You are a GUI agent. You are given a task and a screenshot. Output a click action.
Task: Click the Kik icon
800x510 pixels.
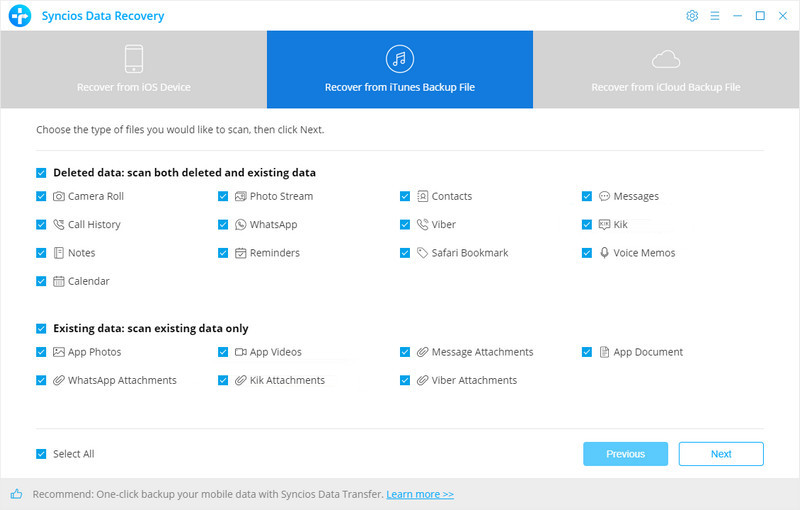click(604, 224)
